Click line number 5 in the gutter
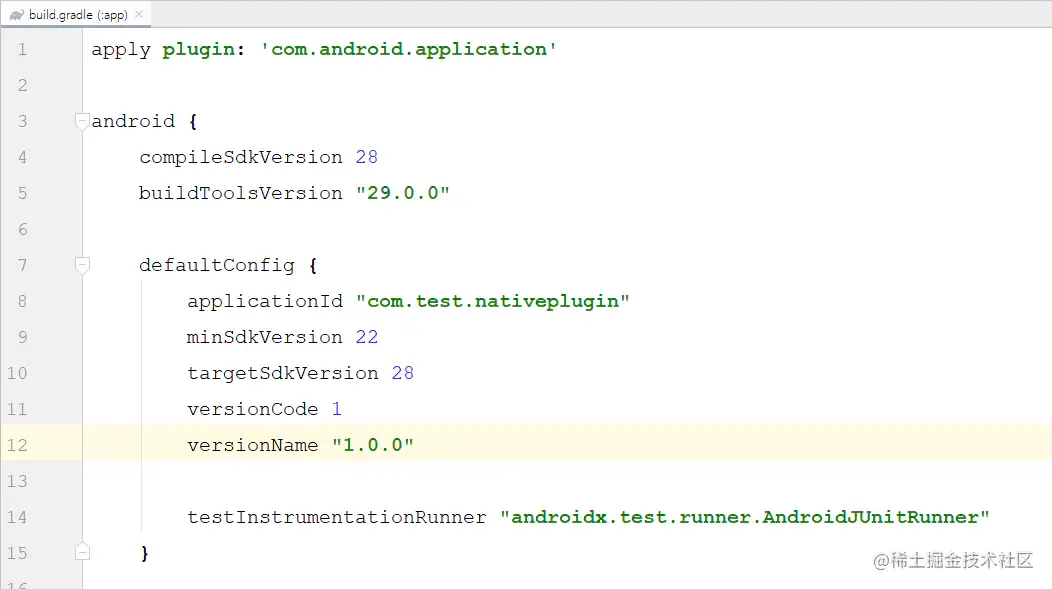The image size is (1052, 589). click(x=22, y=193)
